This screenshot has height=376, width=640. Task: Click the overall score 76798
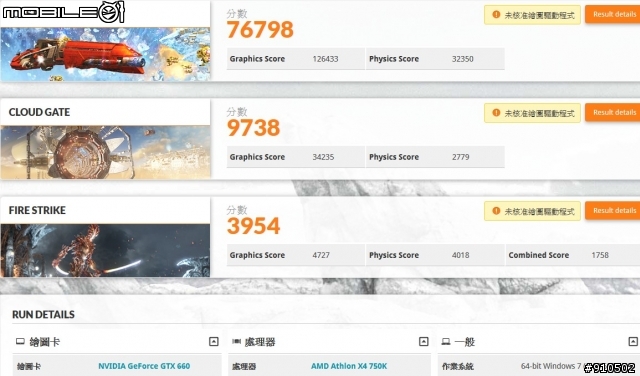pyautogui.click(x=260, y=30)
